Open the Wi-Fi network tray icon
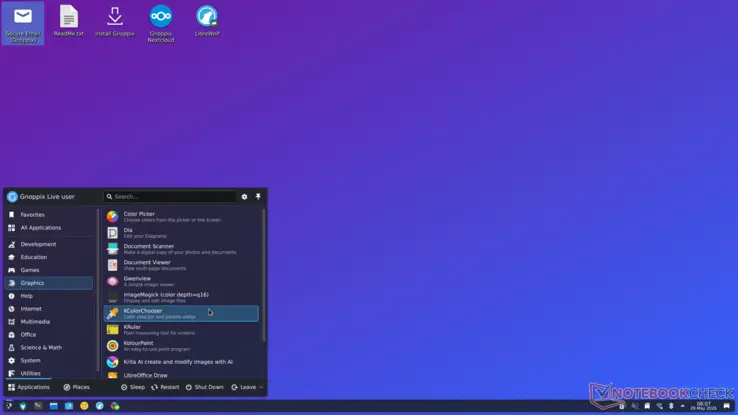 (659, 406)
